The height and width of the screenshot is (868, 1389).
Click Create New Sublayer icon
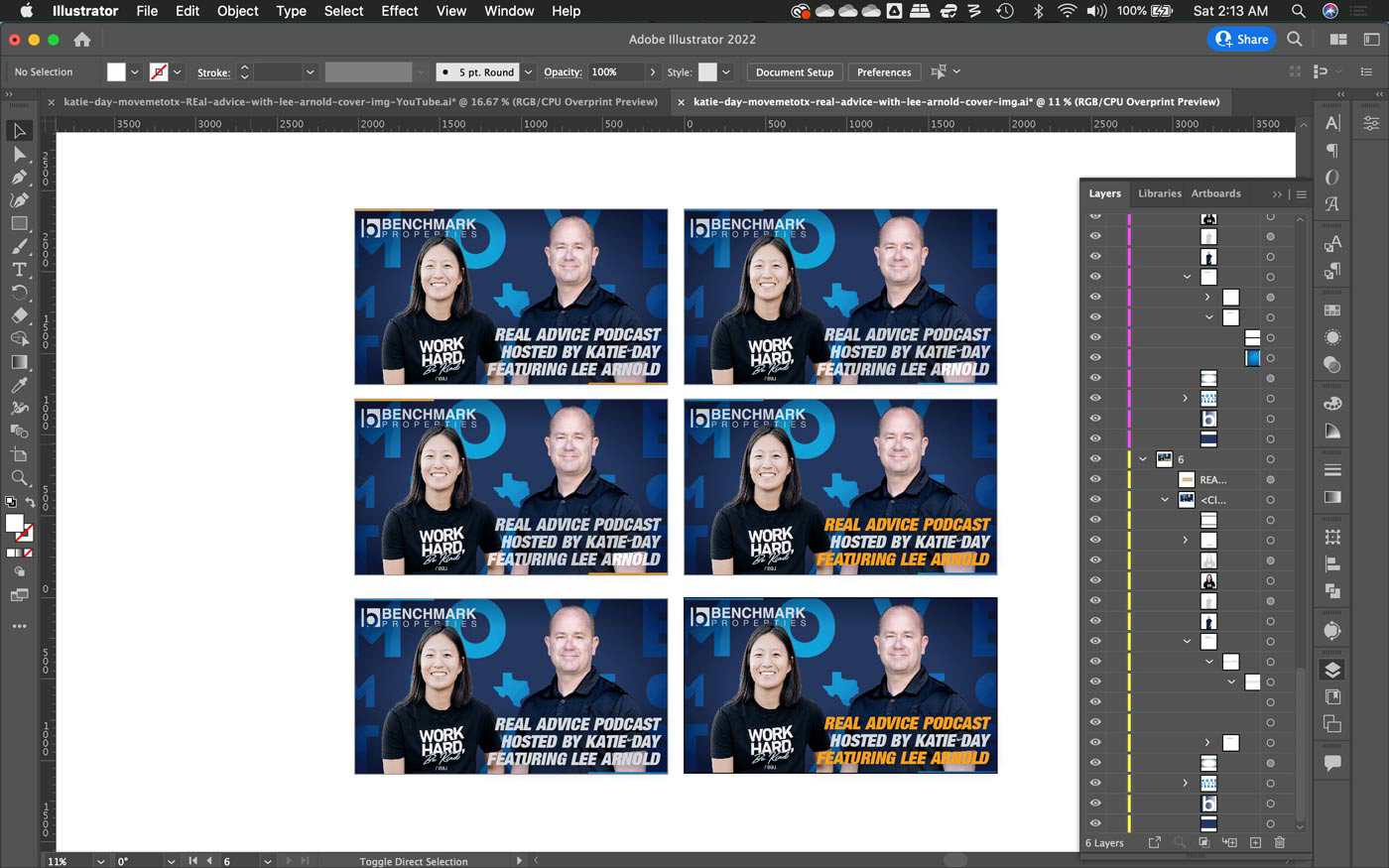(1229, 842)
